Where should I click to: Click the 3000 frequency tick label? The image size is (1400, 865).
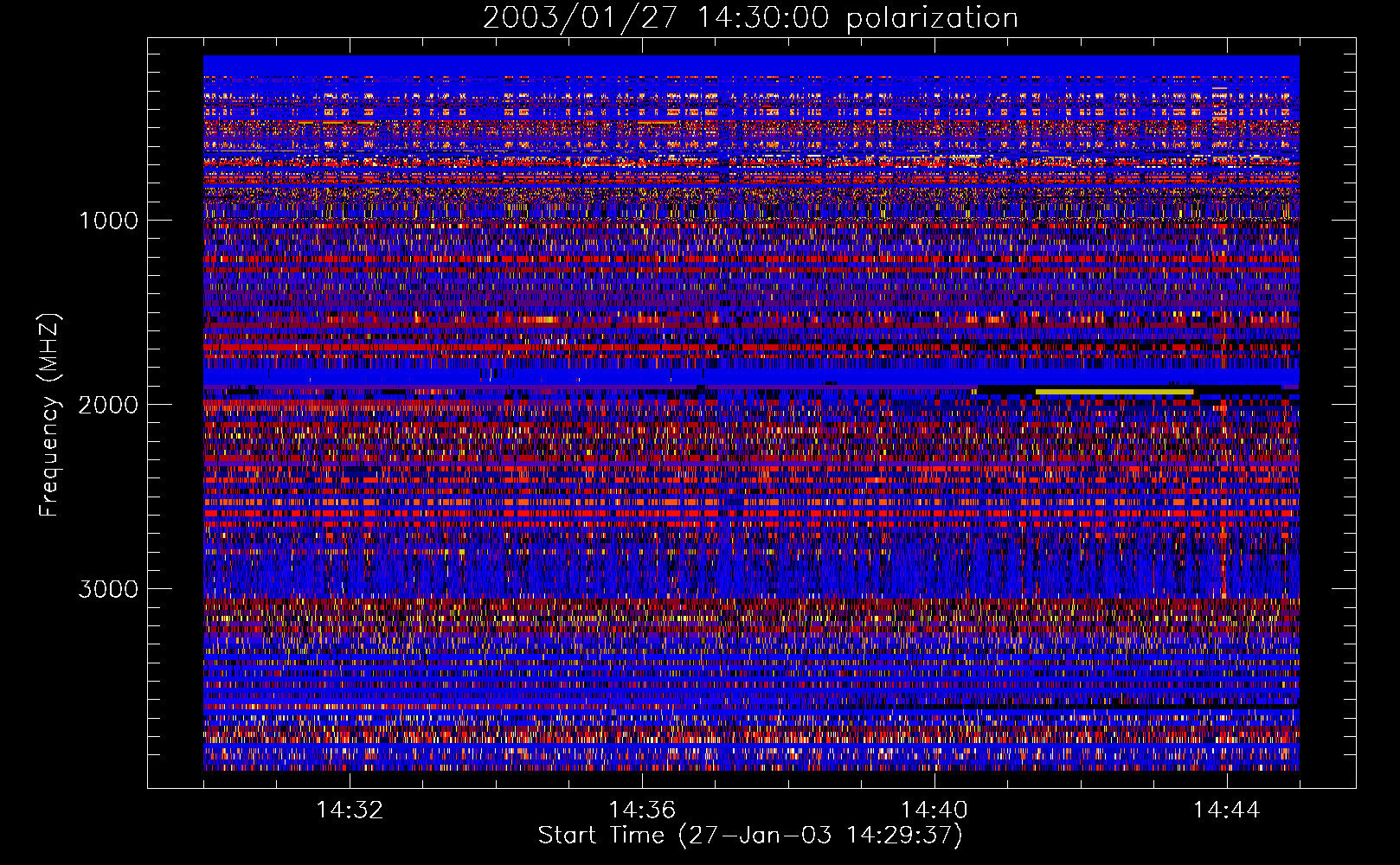(x=108, y=589)
